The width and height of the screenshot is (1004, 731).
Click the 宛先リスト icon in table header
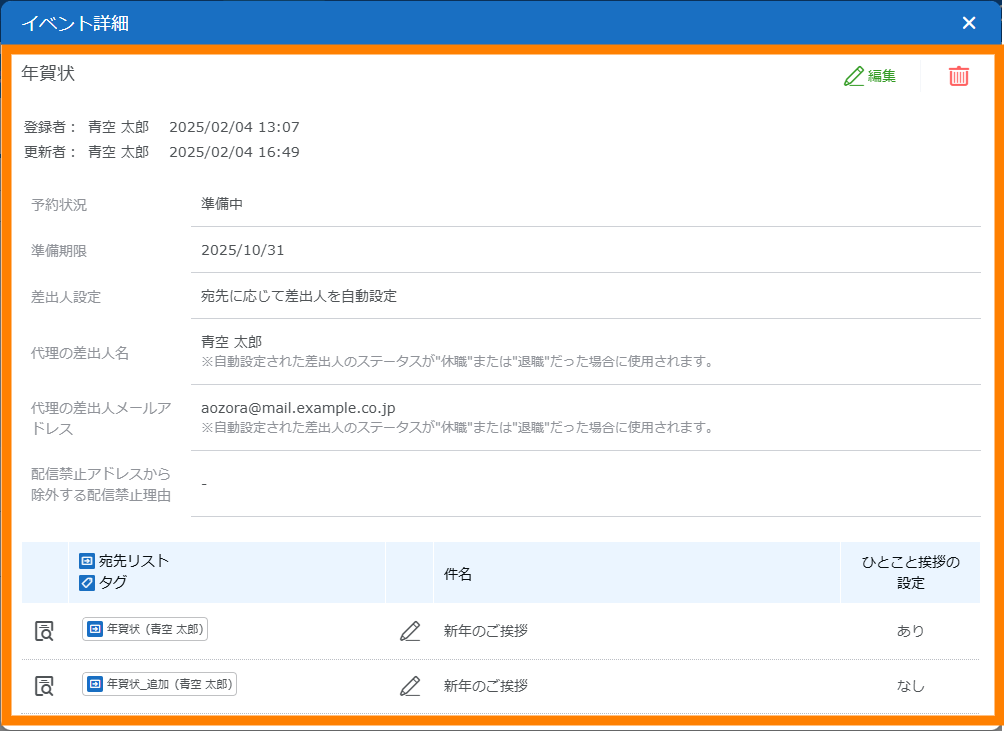[87, 561]
